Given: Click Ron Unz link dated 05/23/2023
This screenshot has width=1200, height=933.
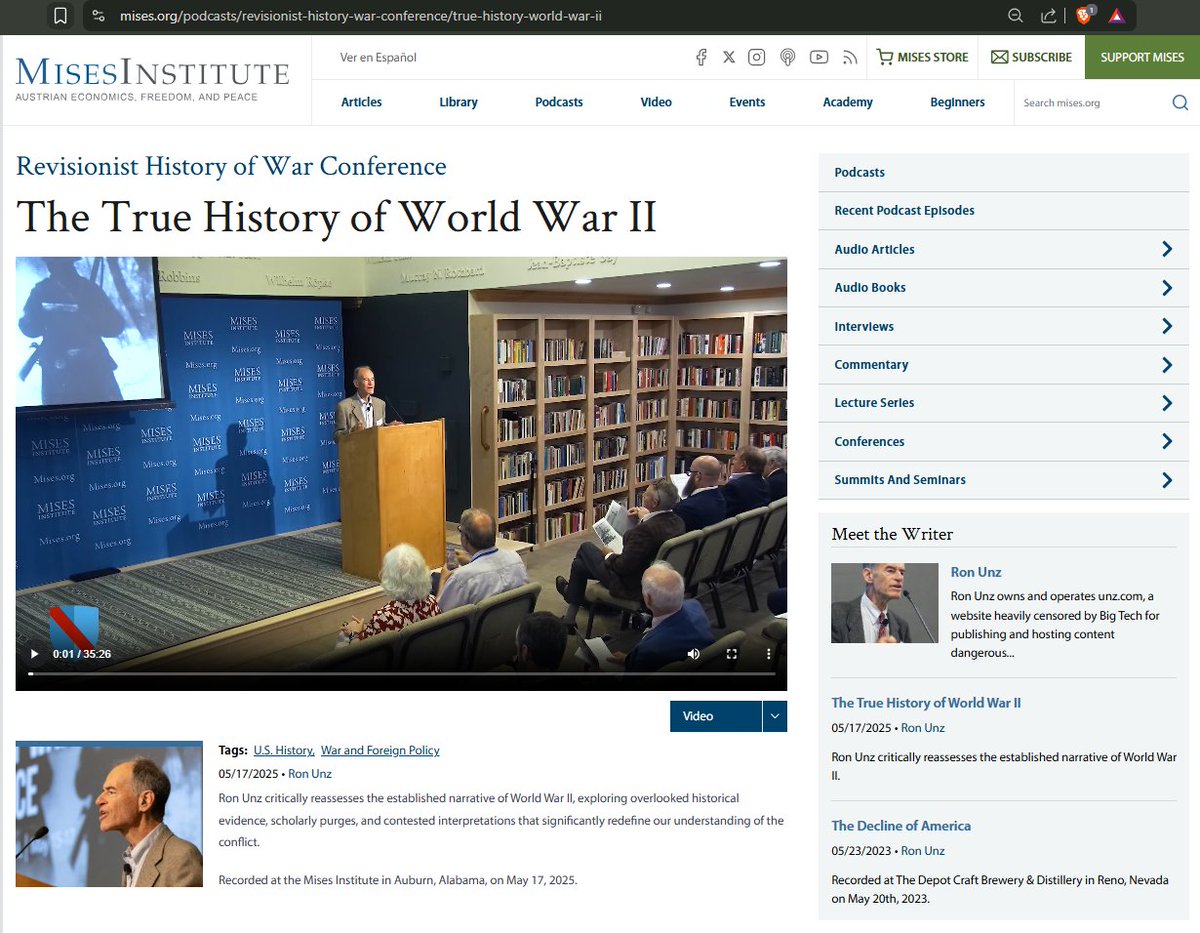Looking at the screenshot, I should coord(923,851).
